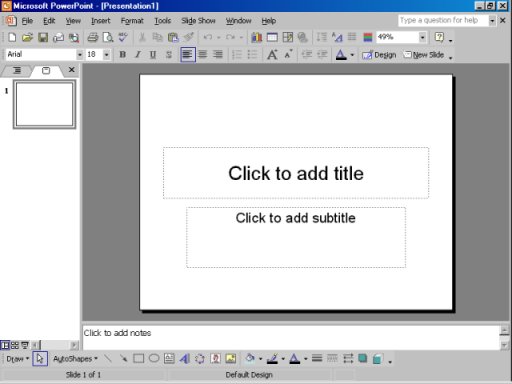This screenshot has width=512, height=384.
Task: Switch to Slide Sorter View button
Action: [15, 345]
